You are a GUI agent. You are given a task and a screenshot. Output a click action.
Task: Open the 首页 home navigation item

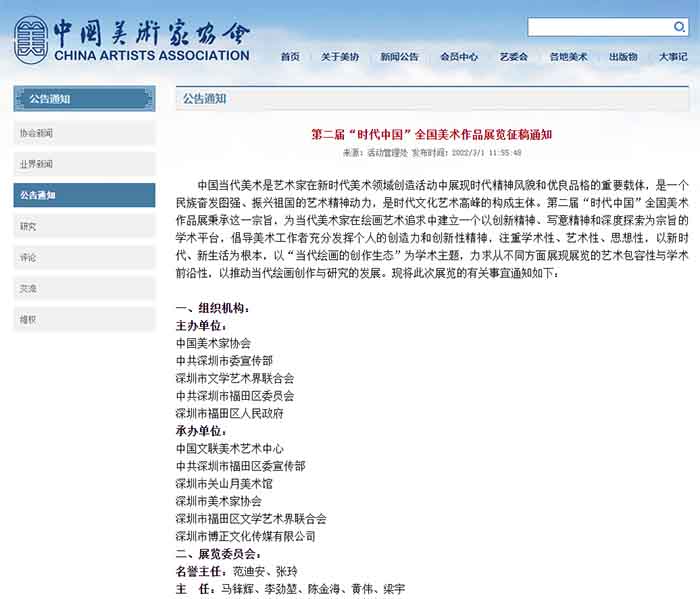point(290,57)
